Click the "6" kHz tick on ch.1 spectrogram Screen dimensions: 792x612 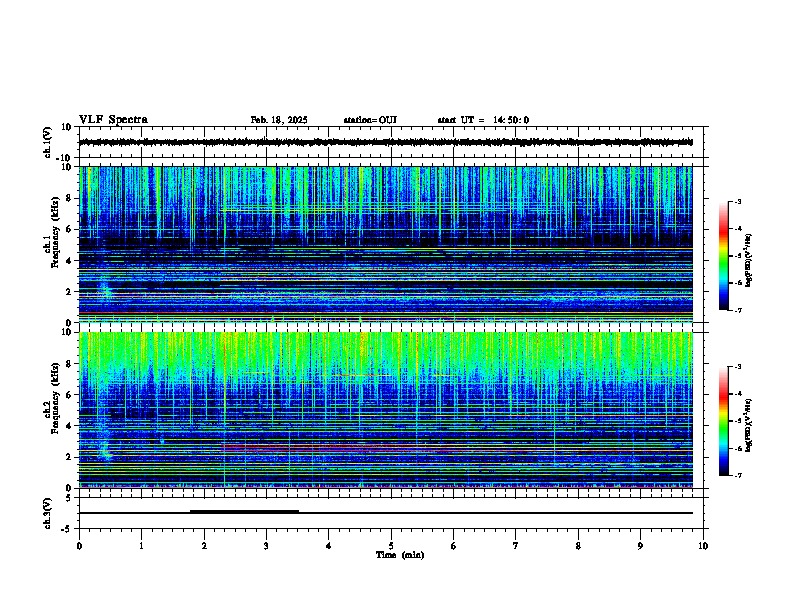(x=70, y=229)
